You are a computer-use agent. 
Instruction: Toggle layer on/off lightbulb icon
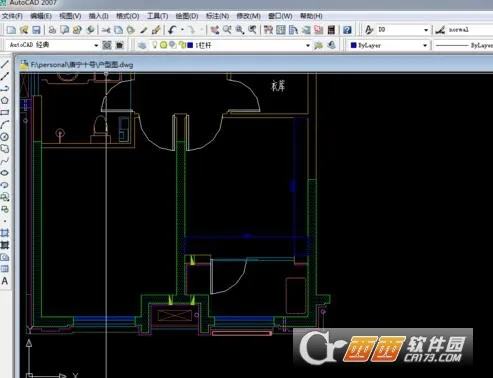(x=154, y=45)
